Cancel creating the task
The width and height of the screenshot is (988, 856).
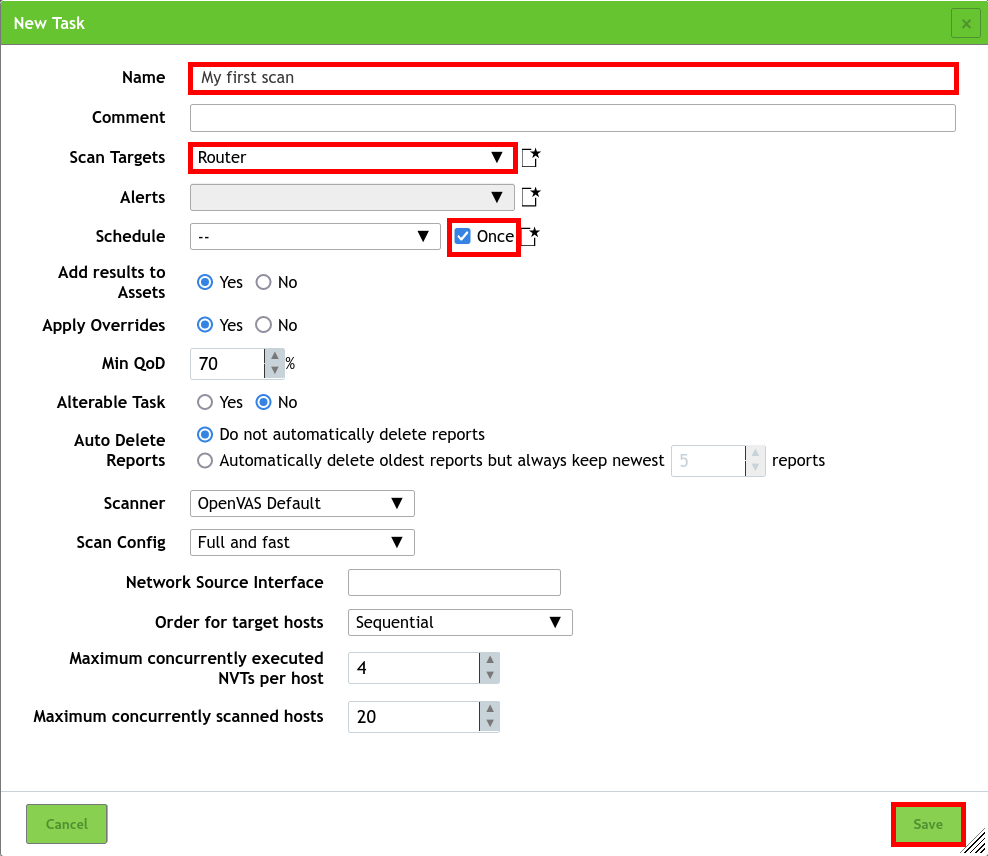[x=66, y=824]
